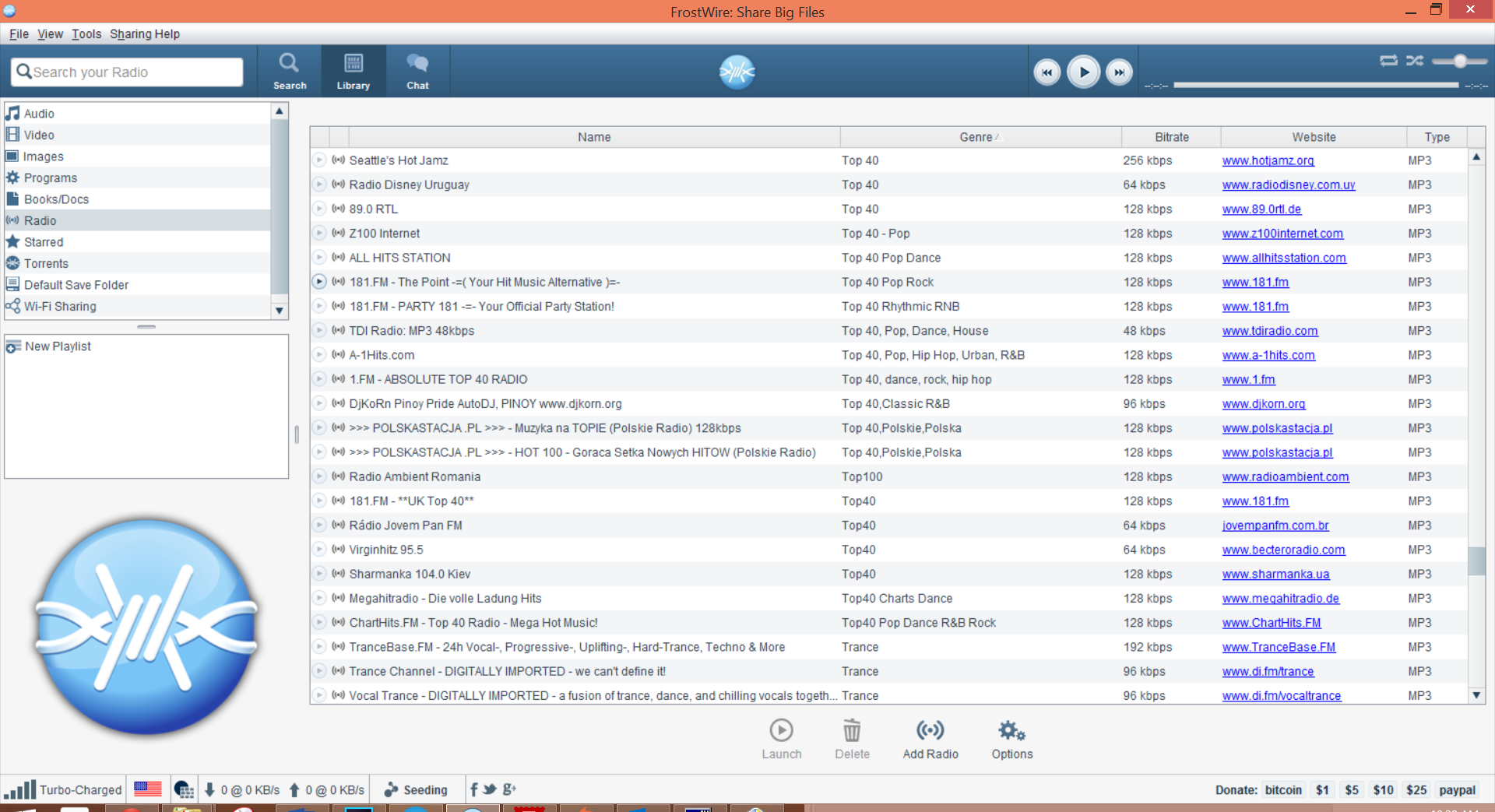
Task: Open the Chat tab icon
Action: point(417,71)
